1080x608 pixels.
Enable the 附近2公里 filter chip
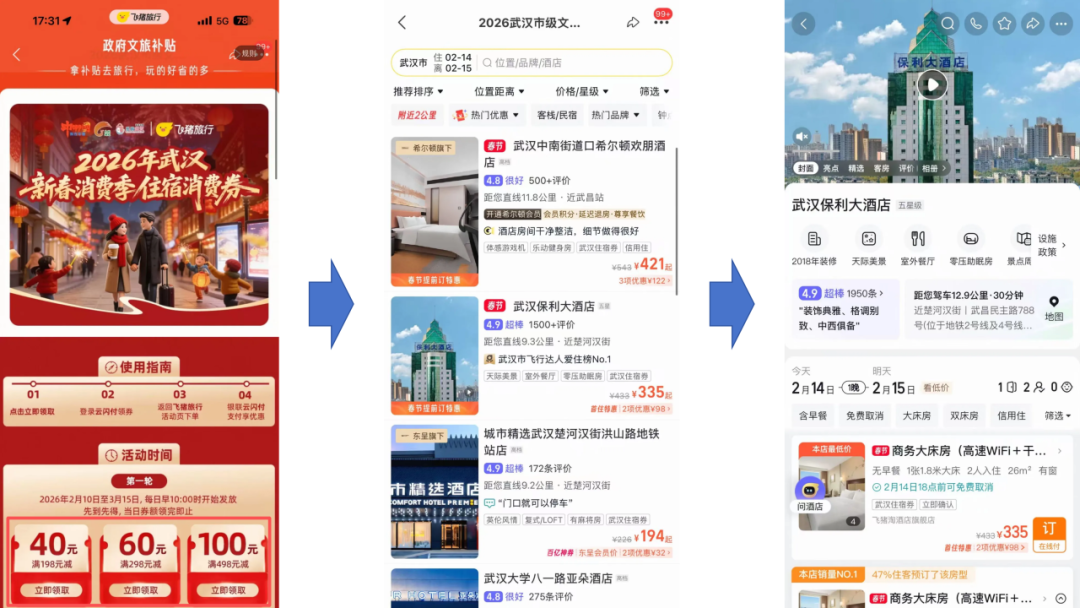417,115
